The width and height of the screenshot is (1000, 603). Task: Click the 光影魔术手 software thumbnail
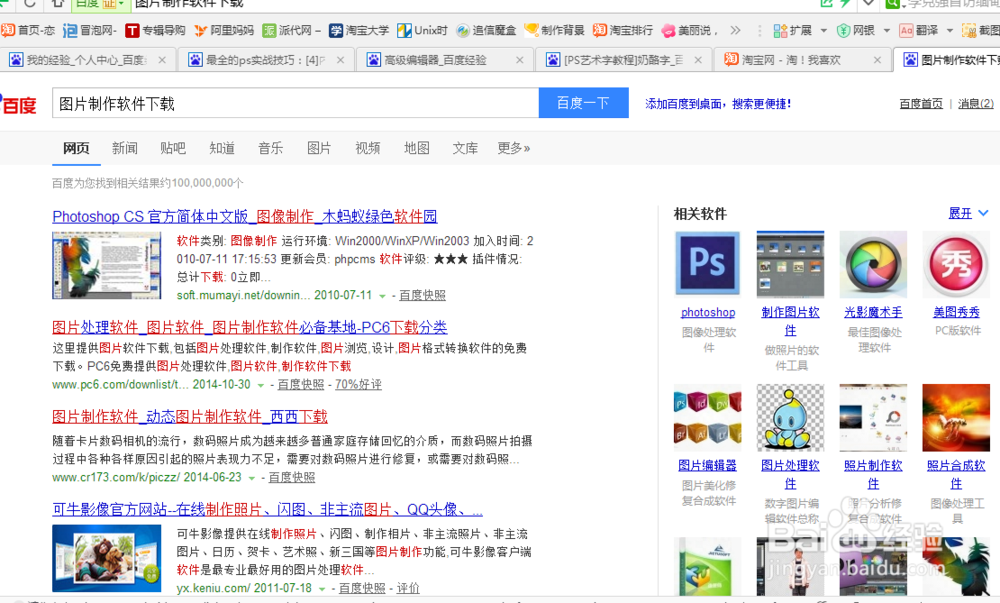(x=872, y=263)
